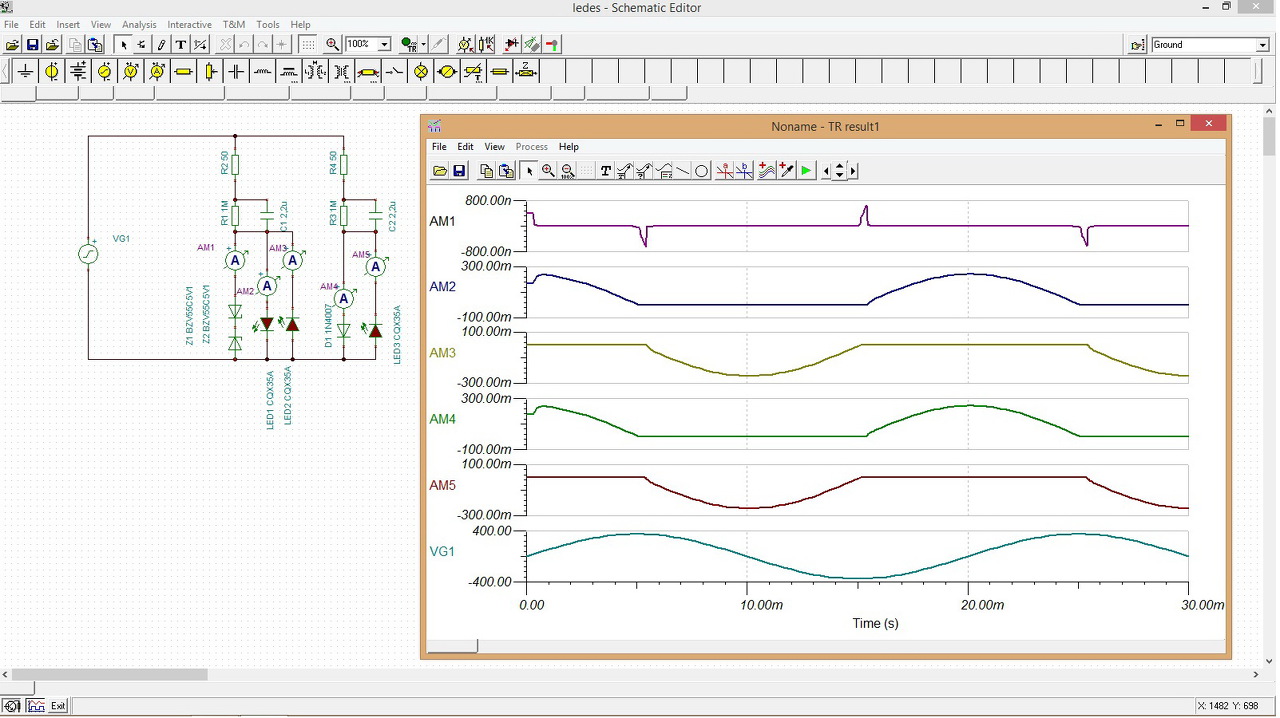Choose the ammeter component icon
The height and width of the screenshot is (718, 1280).
coord(157,72)
